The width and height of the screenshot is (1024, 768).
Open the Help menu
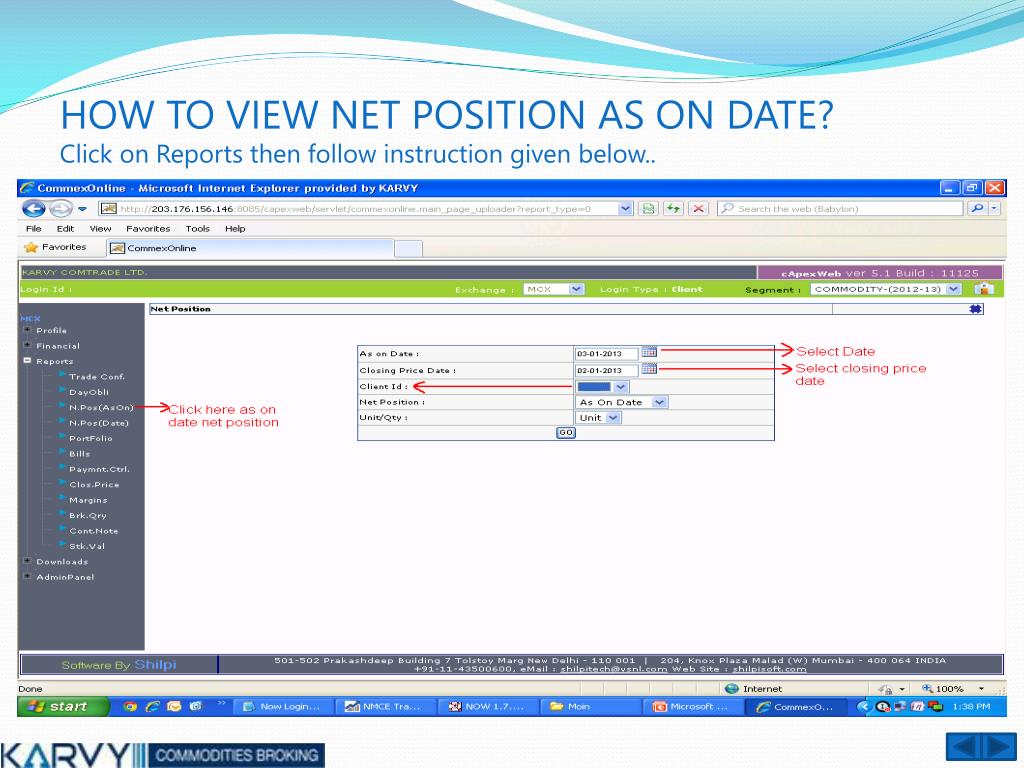(235, 229)
